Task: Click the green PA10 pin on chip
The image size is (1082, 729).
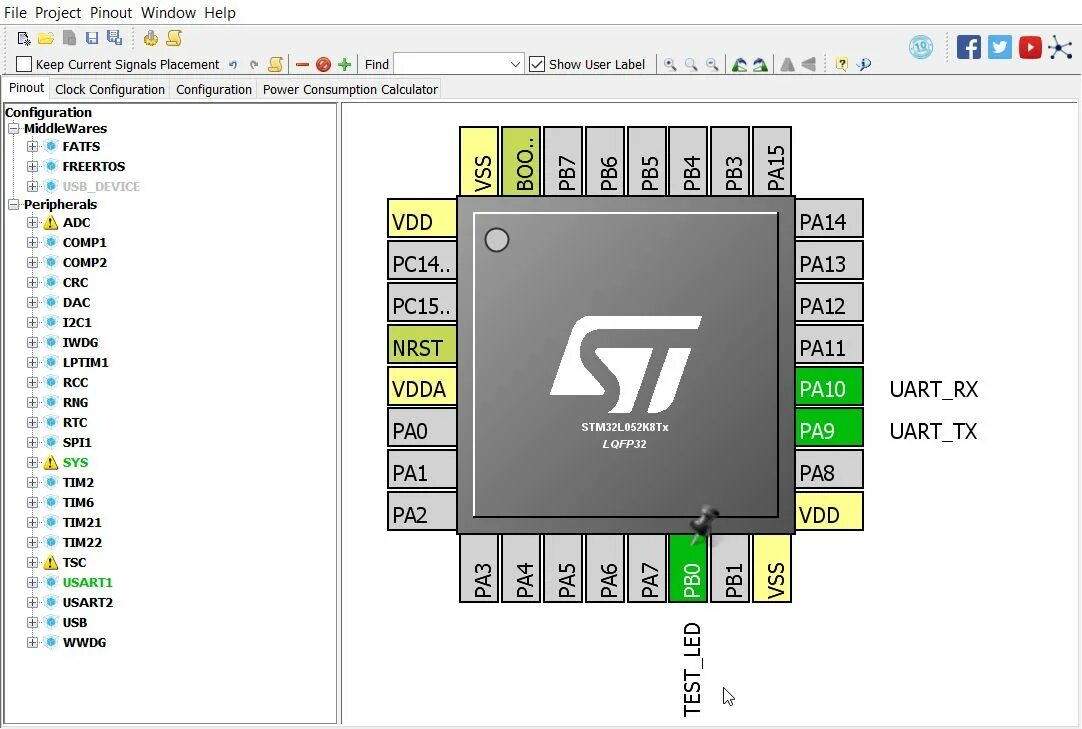Action: (x=829, y=389)
